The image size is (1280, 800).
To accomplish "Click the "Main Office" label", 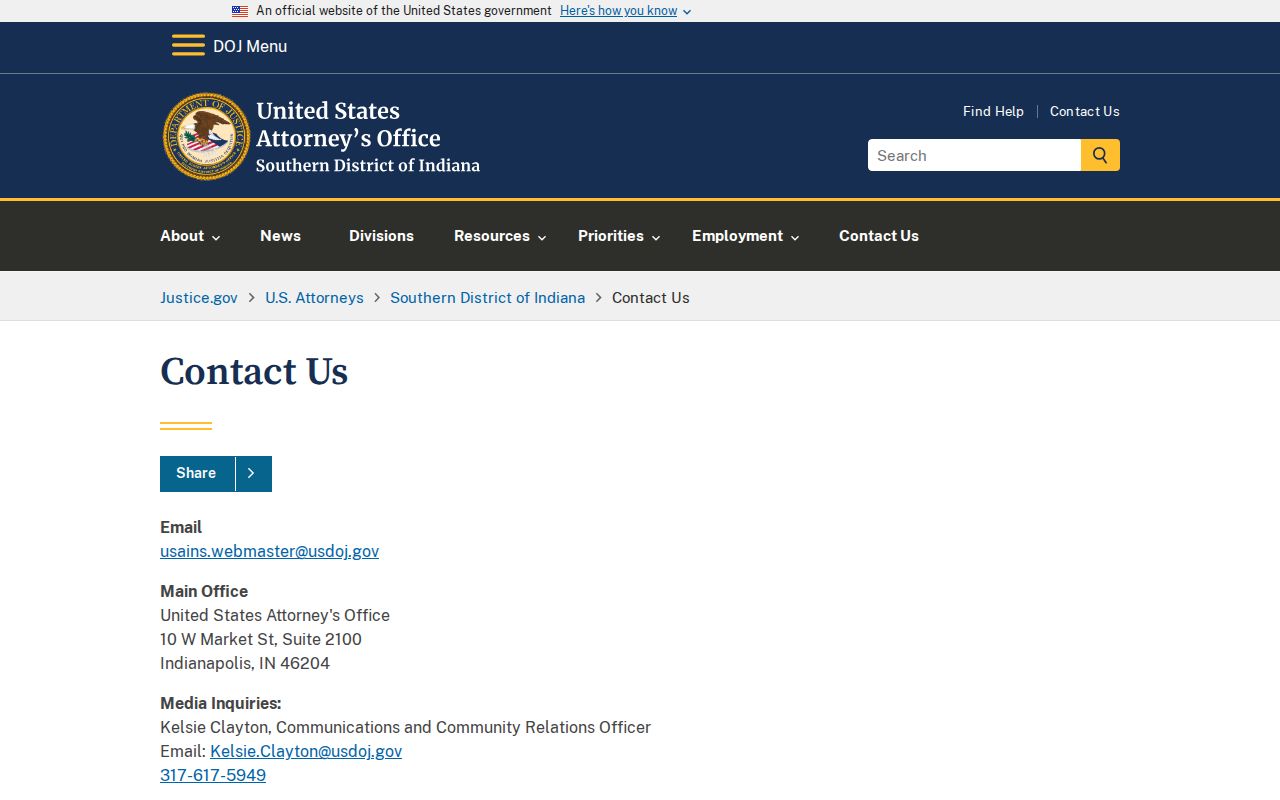I will [x=204, y=591].
